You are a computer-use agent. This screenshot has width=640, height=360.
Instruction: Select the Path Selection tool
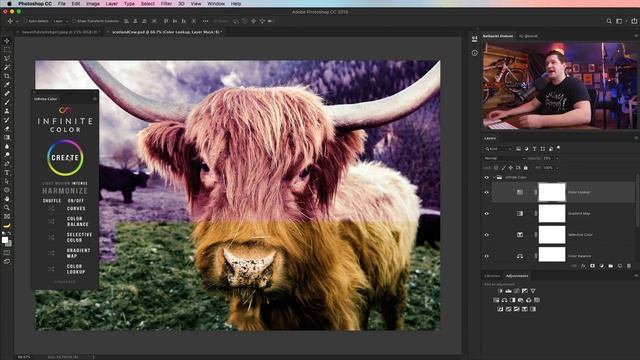pos(7,181)
